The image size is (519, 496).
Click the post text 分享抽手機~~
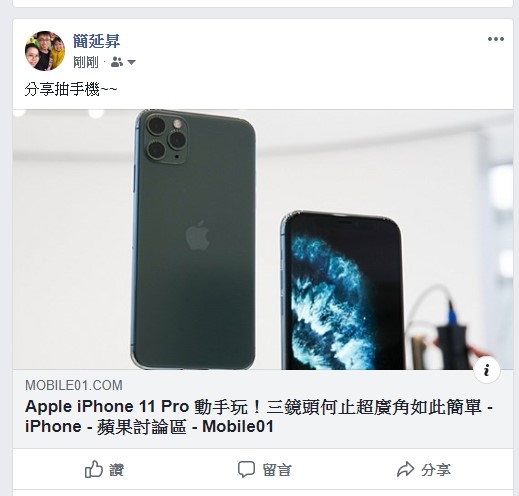point(71,89)
